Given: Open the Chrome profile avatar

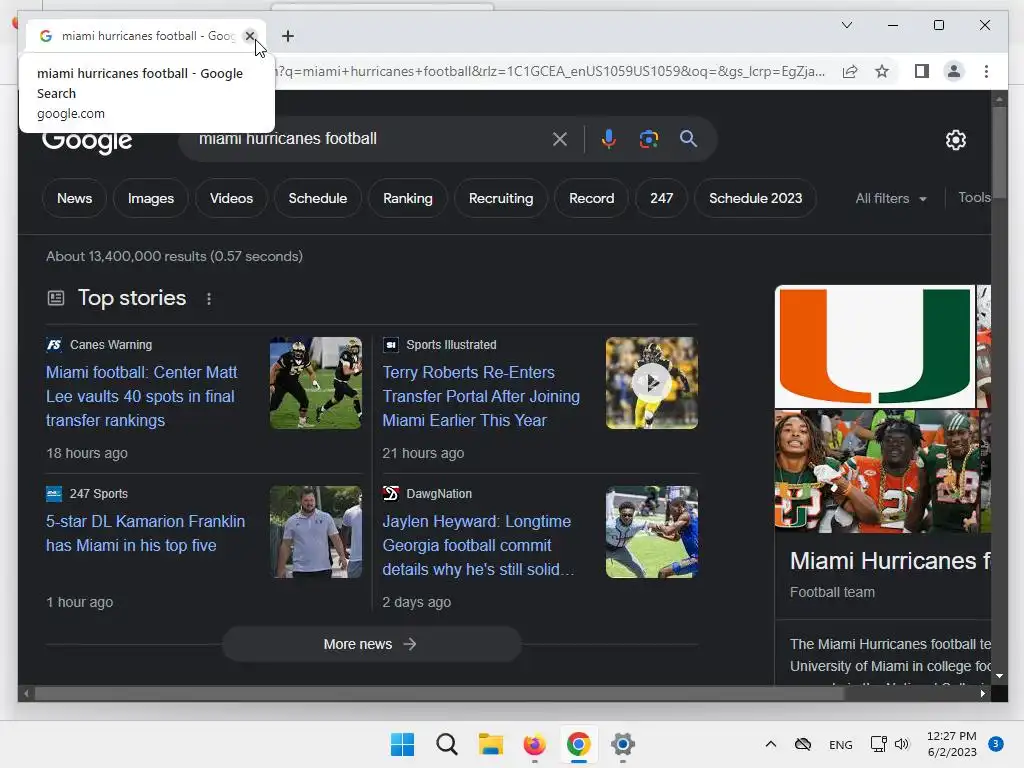Looking at the screenshot, I should [x=954, y=71].
